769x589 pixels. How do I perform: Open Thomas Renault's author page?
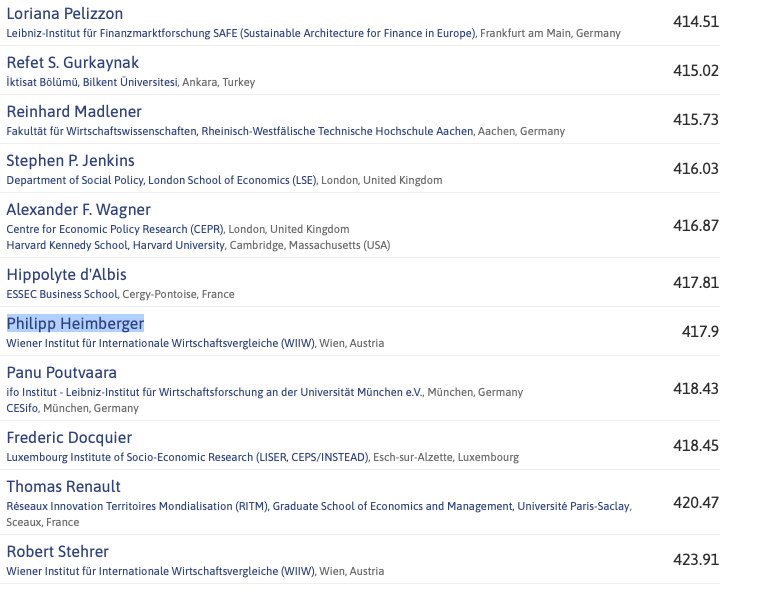tap(63, 487)
